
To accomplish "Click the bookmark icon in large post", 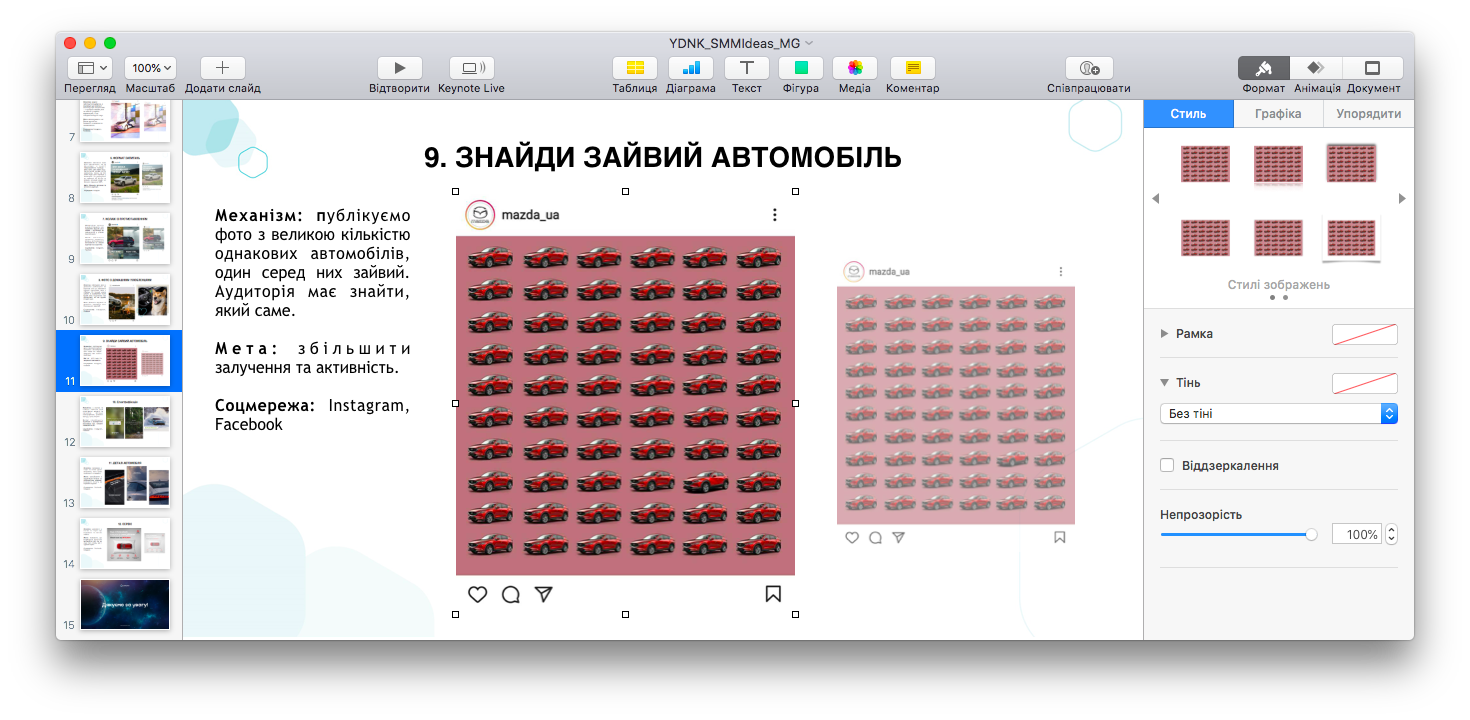I will pyautogui.click(x=773, y=594).
